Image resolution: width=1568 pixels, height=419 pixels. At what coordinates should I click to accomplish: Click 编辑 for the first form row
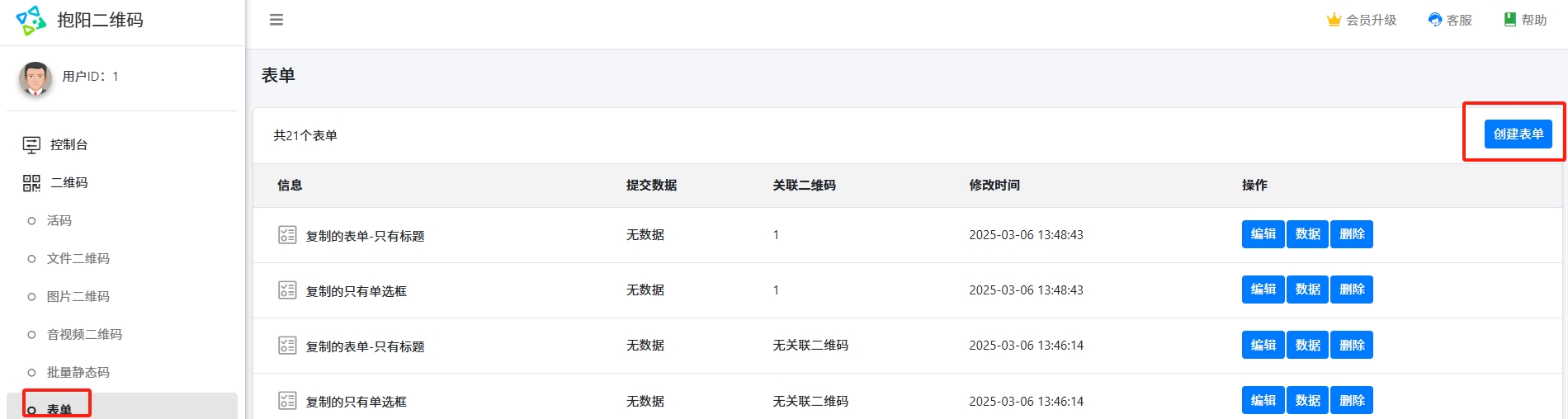pyautogui.click(x=1263, y=234)
